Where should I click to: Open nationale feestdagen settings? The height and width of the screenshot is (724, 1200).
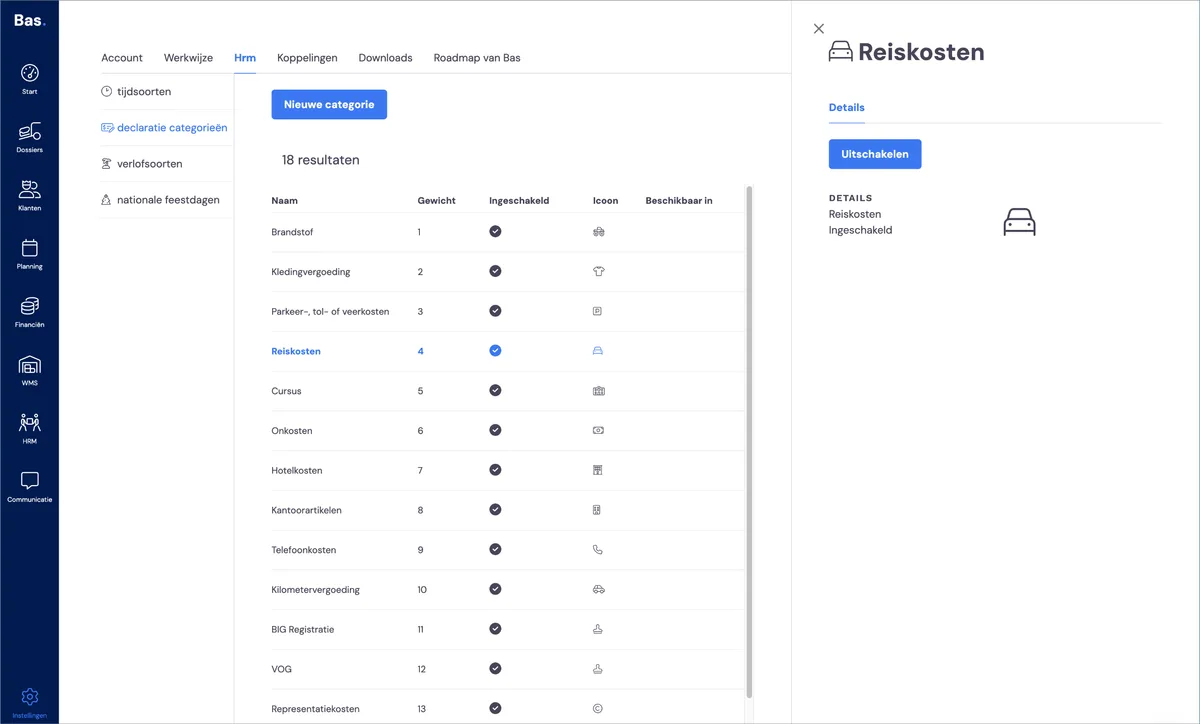[x=160, y=199]
